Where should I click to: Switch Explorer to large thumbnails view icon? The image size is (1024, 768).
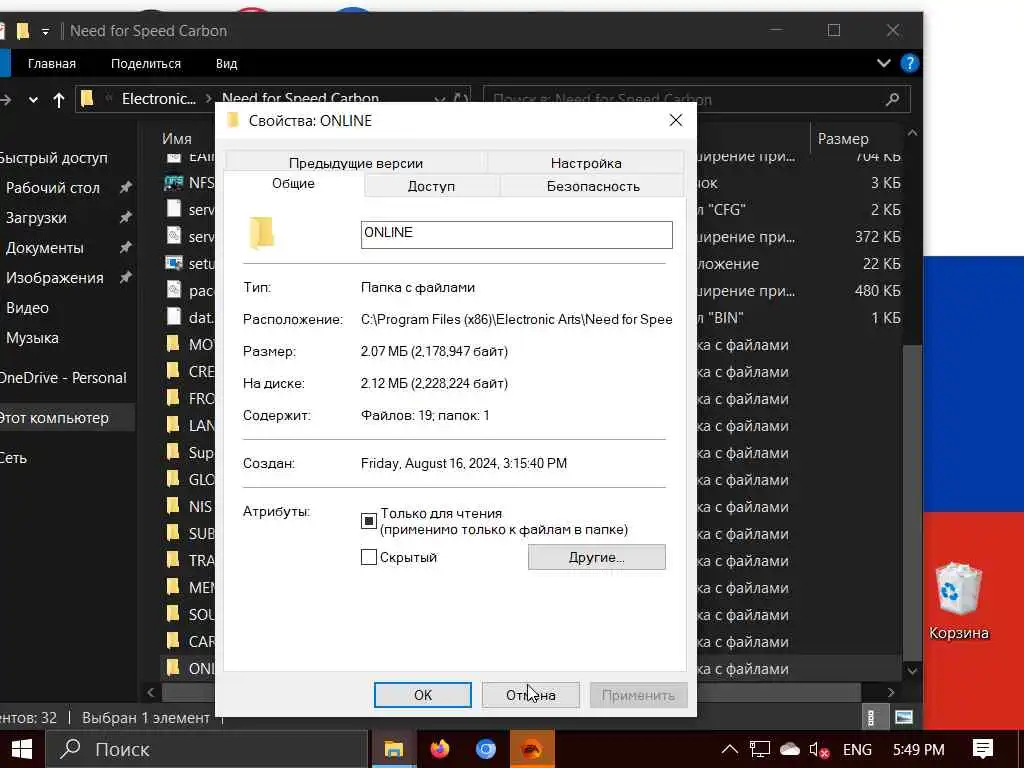[904, 718]
